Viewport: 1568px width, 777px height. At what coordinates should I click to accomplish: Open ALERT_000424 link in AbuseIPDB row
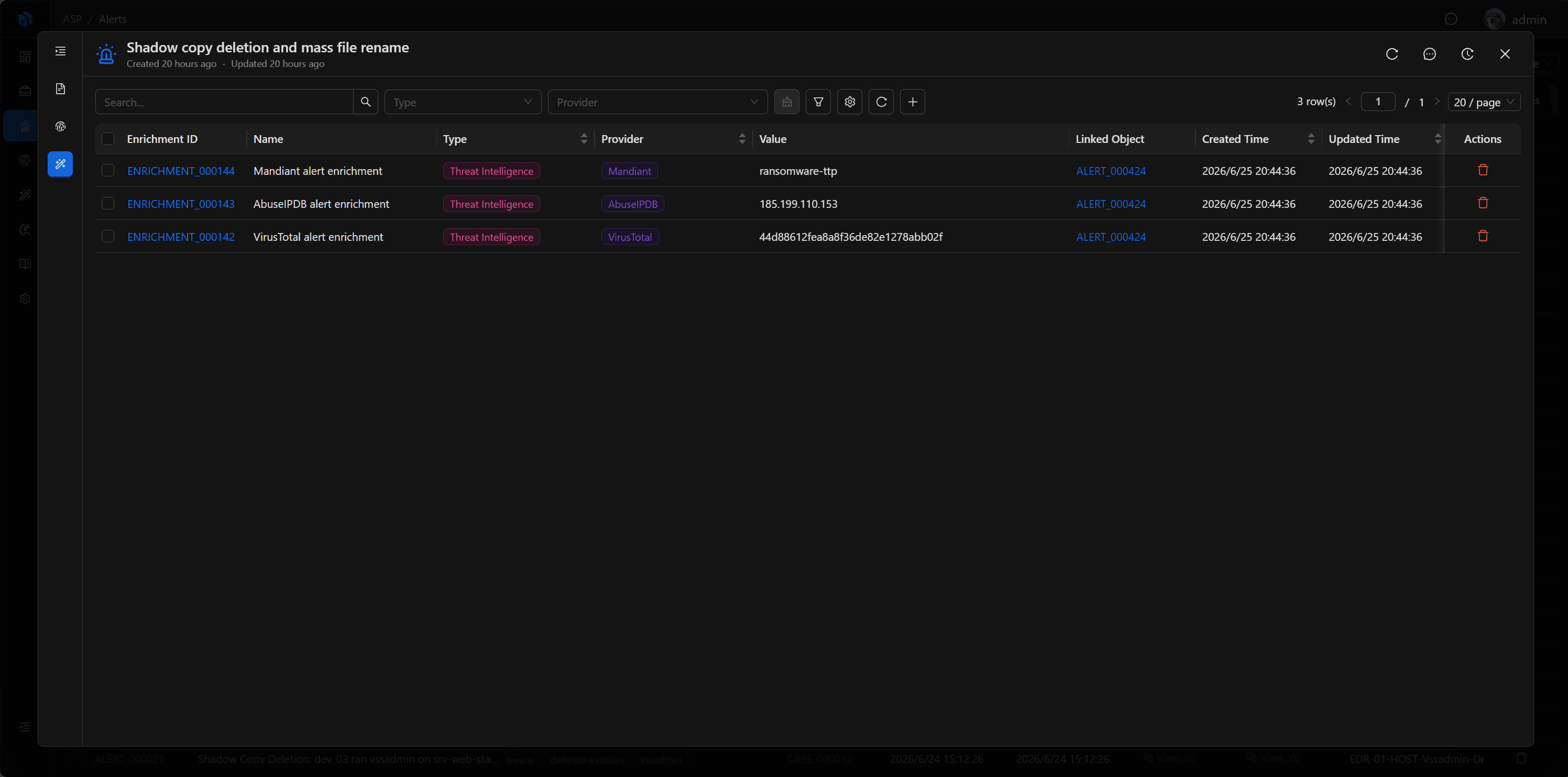(x=1111, y=204)
